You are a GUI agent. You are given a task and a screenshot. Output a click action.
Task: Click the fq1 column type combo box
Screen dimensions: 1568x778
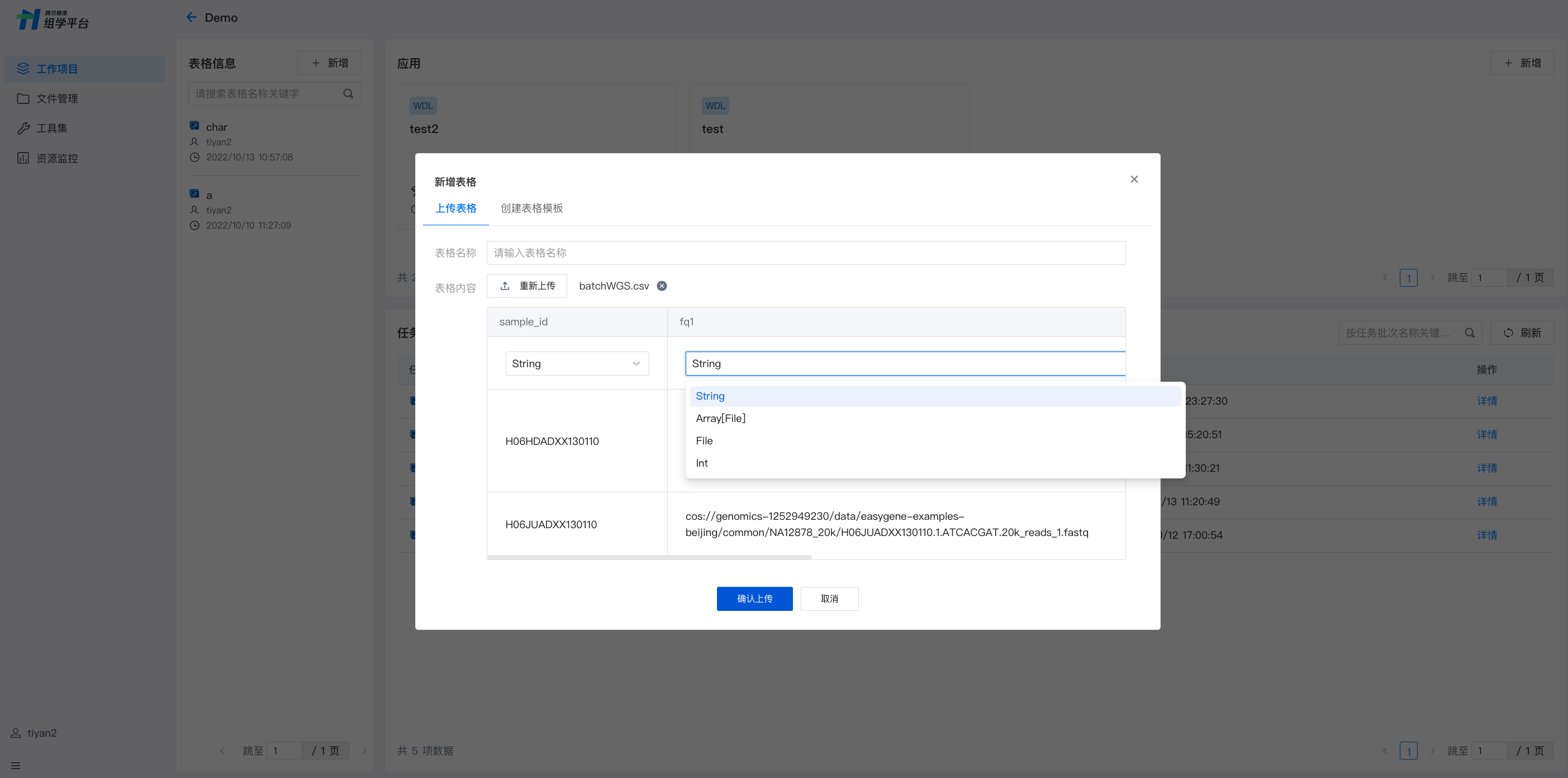click(x=905, y=363)
